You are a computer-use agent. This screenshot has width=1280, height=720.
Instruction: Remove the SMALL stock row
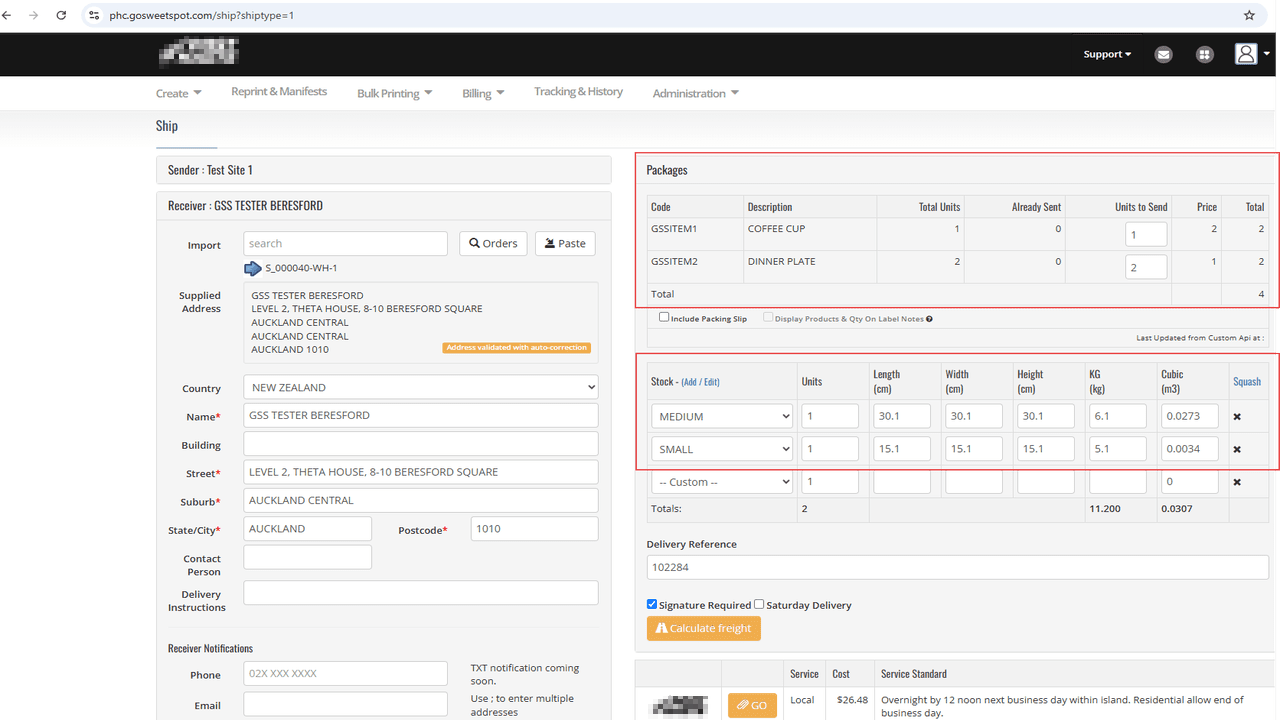tap(1237, 449)
